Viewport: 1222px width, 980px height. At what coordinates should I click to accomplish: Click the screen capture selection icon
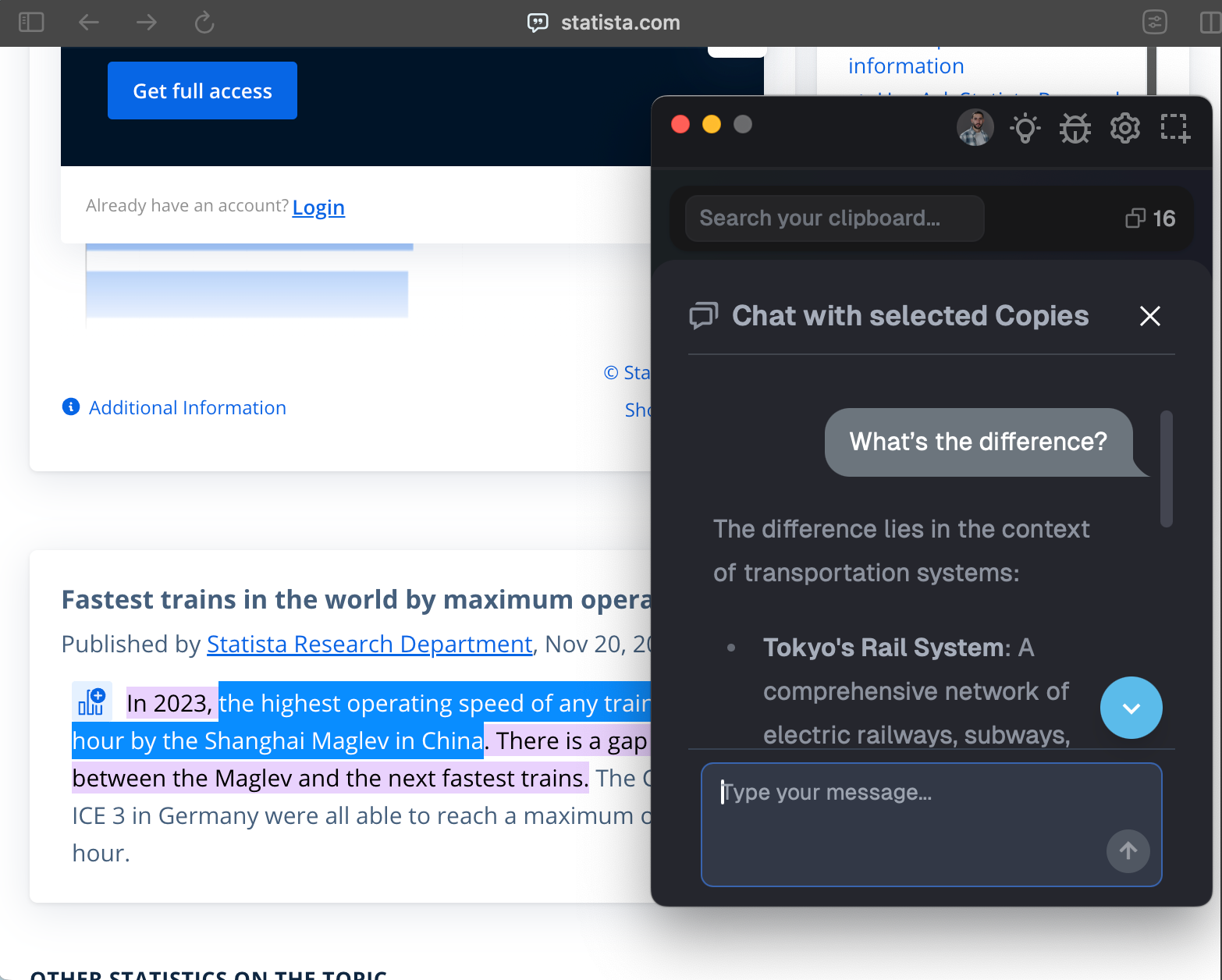(x=1175, y=128)
